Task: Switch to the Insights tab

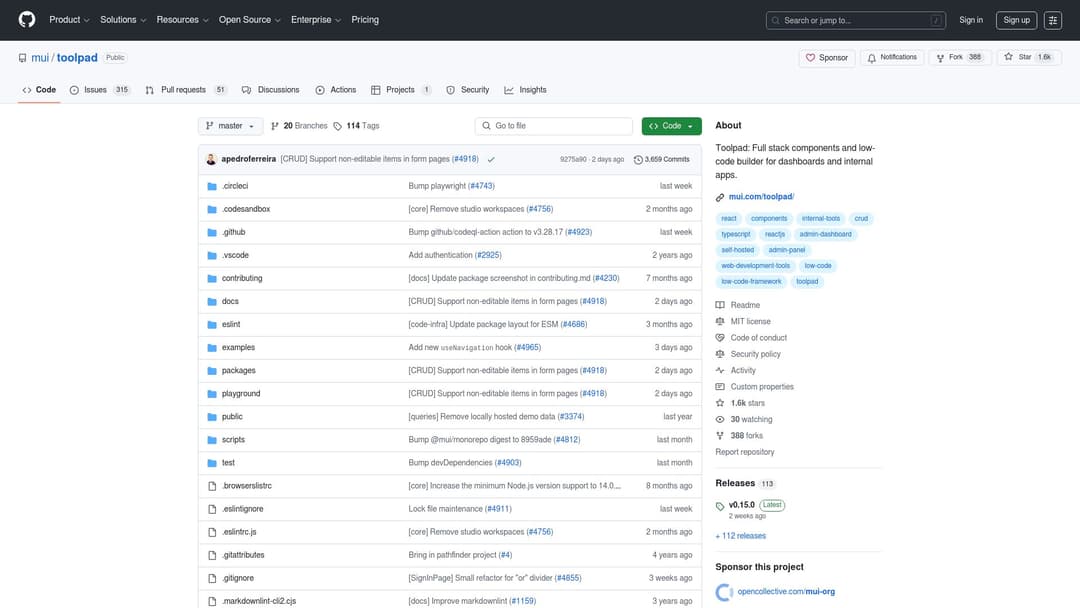Action: (526, 90)
